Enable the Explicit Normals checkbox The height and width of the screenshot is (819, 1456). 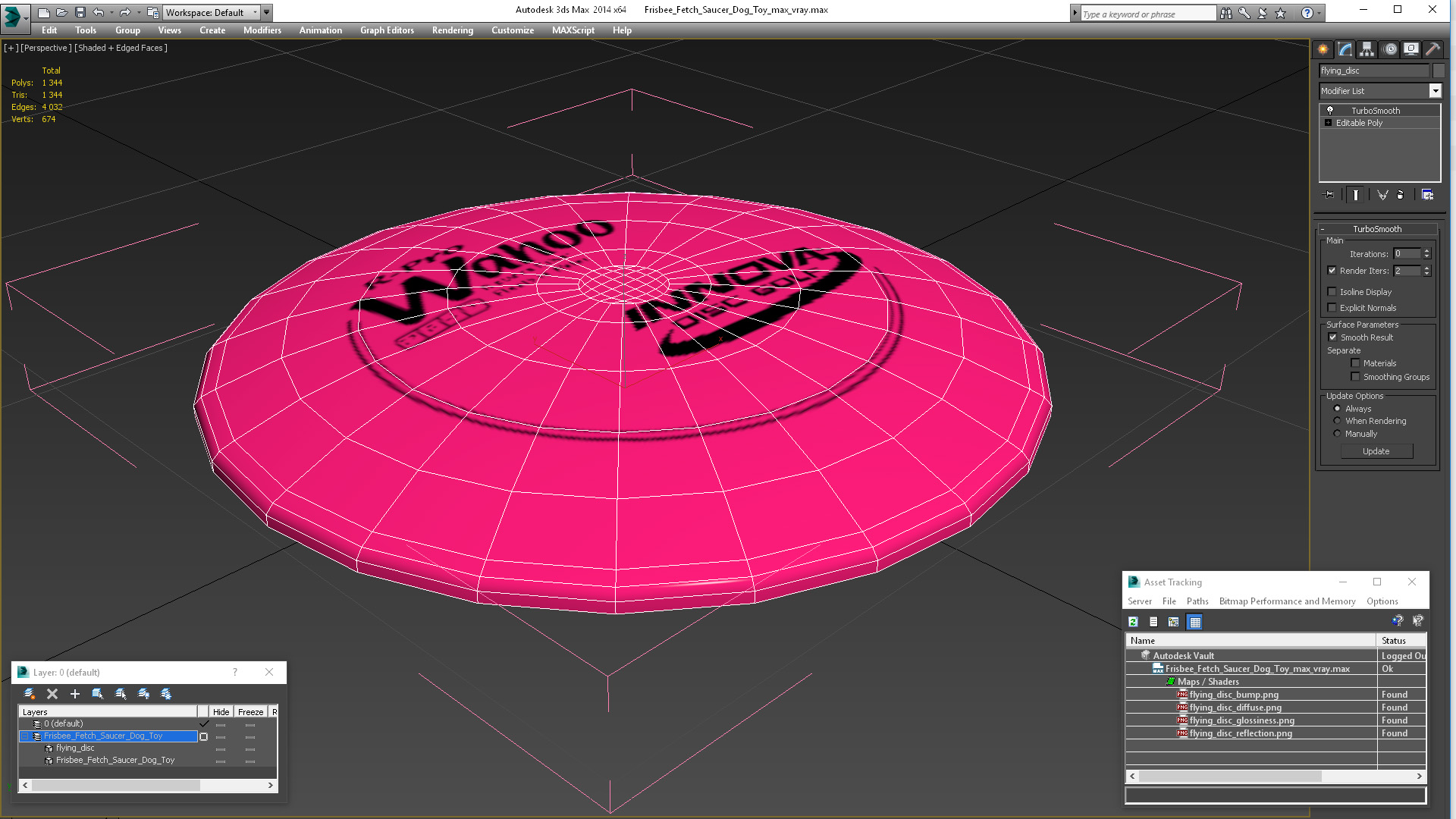pos(1332,308)
